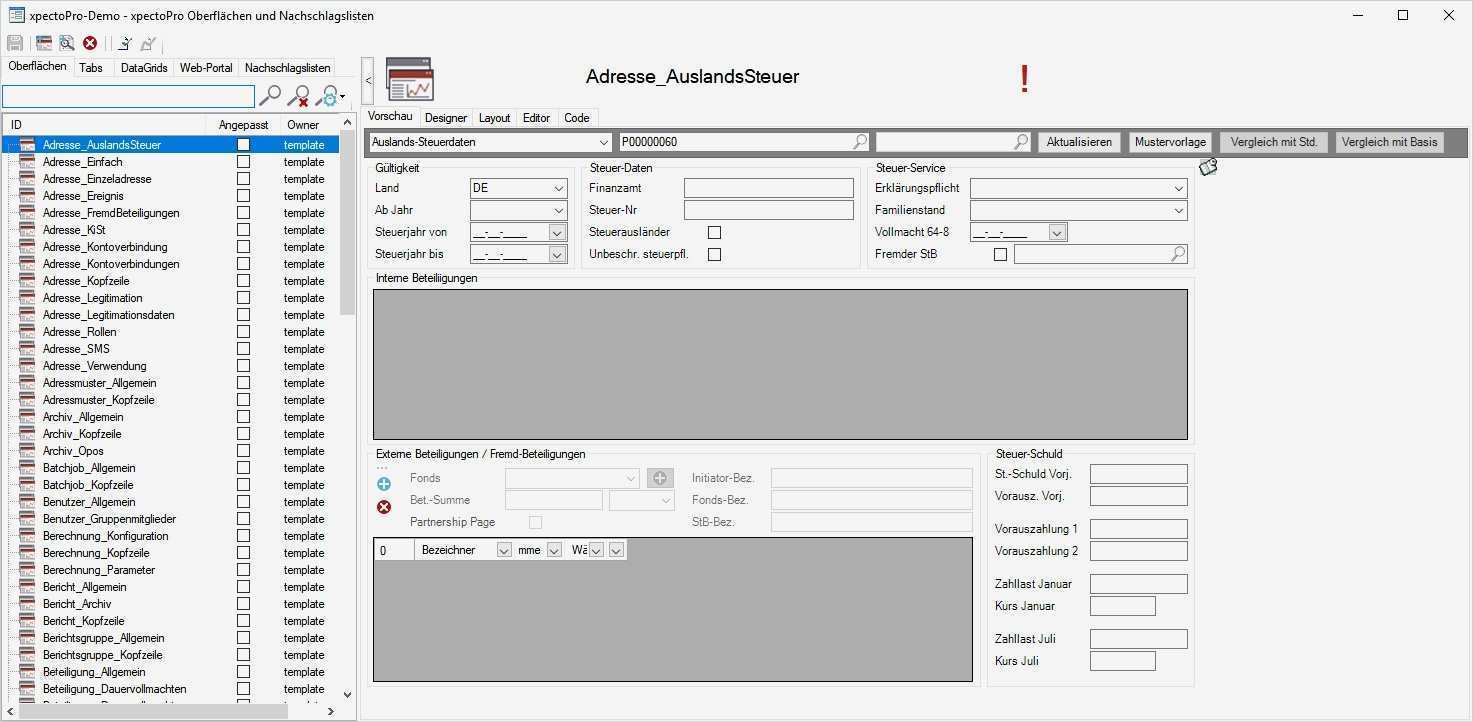
Task: Click the red cancel icon in toolbar
Action: pyautogui.click(x=90, y=43)
